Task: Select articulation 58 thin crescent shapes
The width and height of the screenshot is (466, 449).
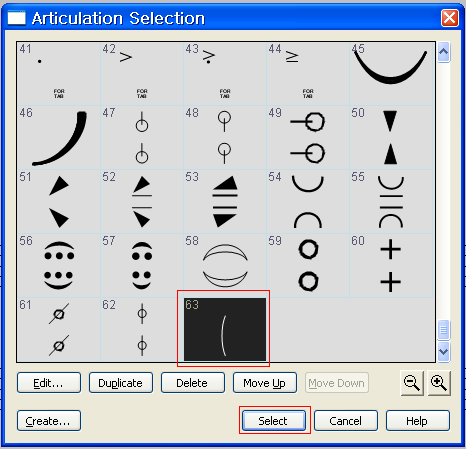Action: 225,266
